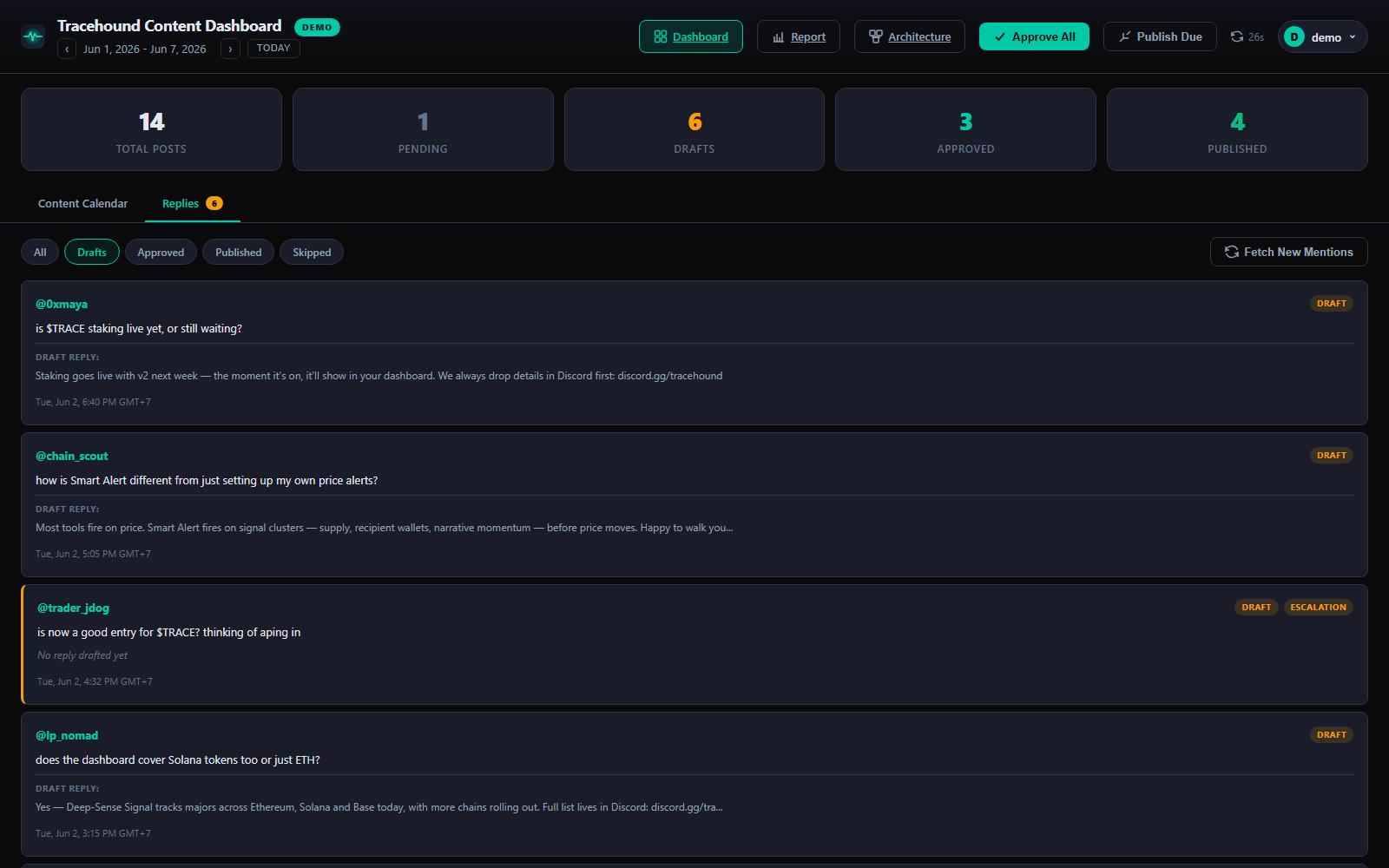Click the @trader_jdog username
Image resolution: width=1389 pixels, height=868 pixels.
coord(73,608)
